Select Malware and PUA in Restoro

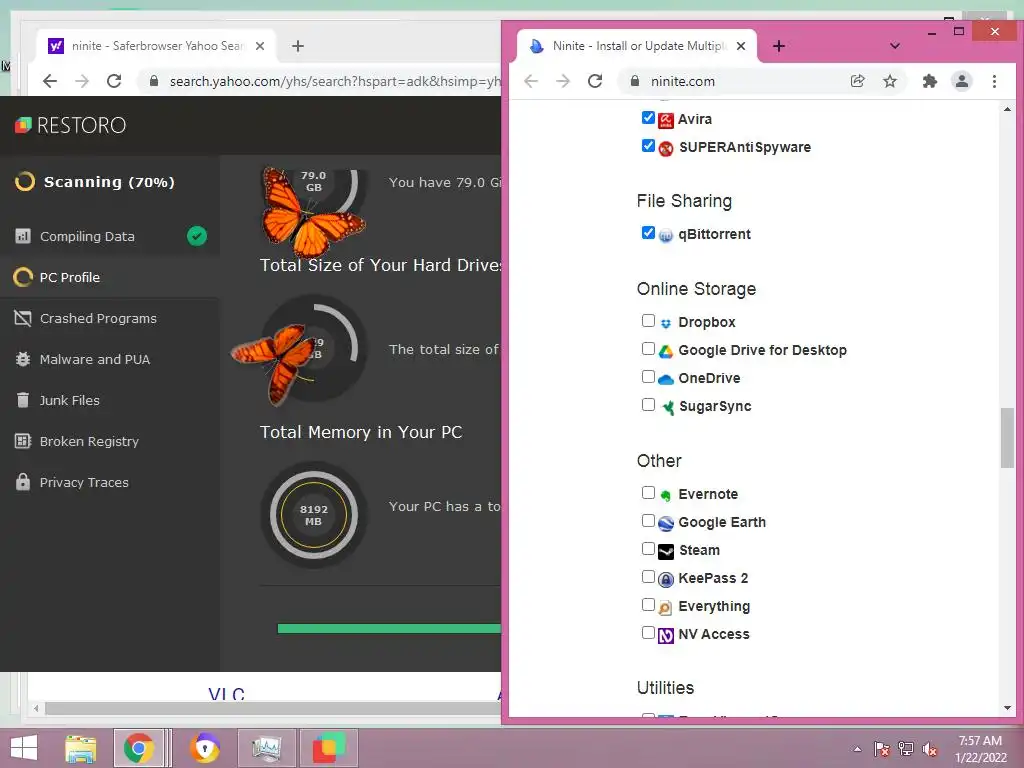(x=110, y=359)
